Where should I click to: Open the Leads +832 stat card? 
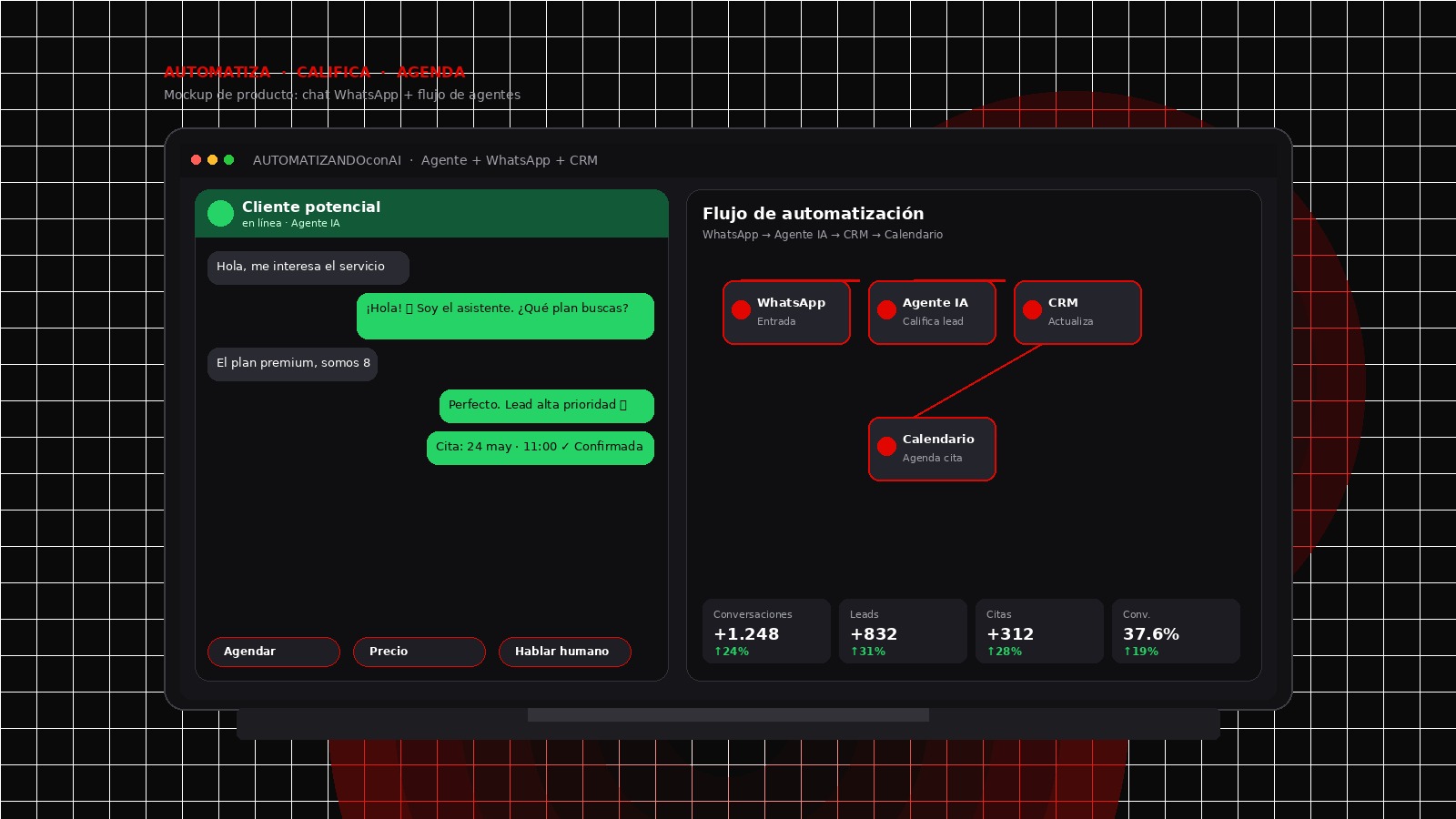click(903, 631)
